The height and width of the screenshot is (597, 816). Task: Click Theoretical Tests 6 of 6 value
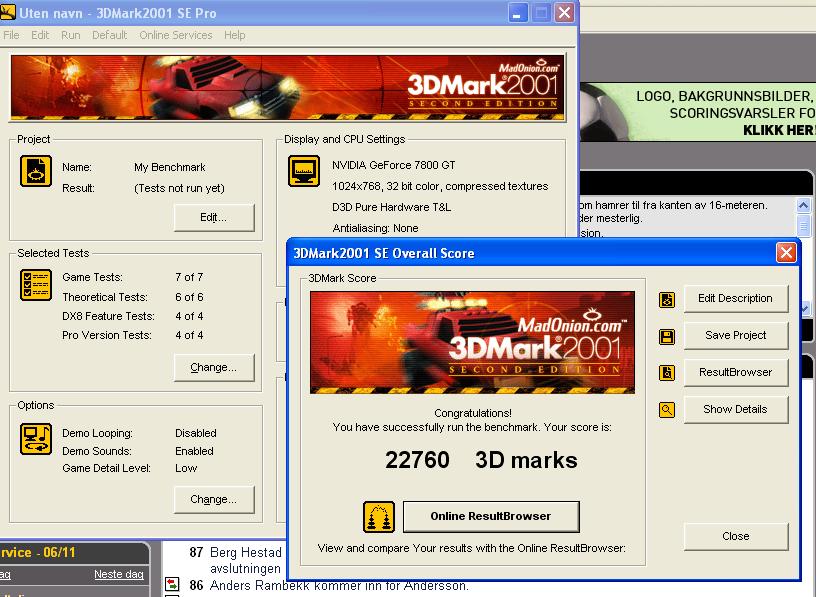coord(189,297)
